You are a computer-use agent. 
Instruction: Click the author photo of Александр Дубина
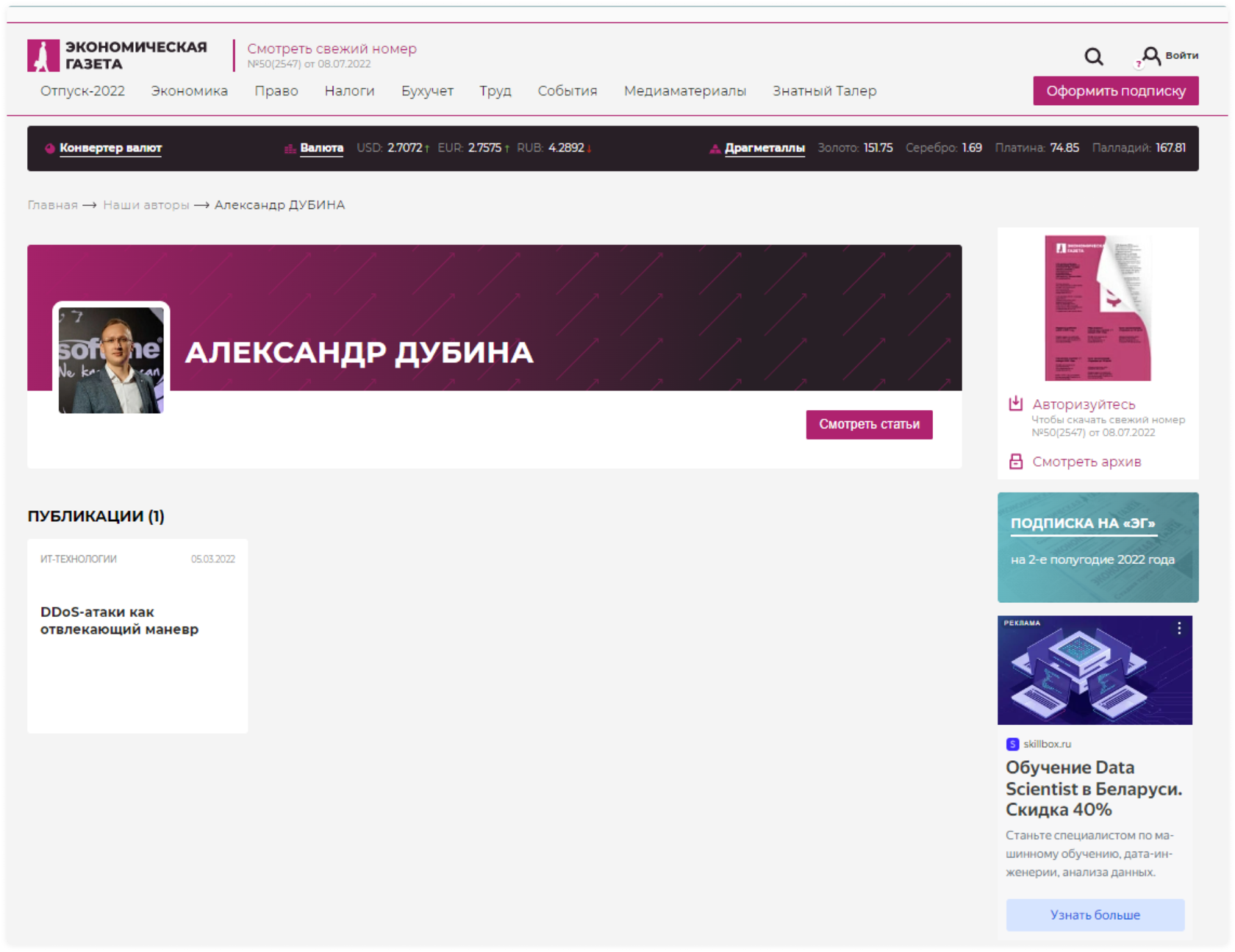[111, 359]
